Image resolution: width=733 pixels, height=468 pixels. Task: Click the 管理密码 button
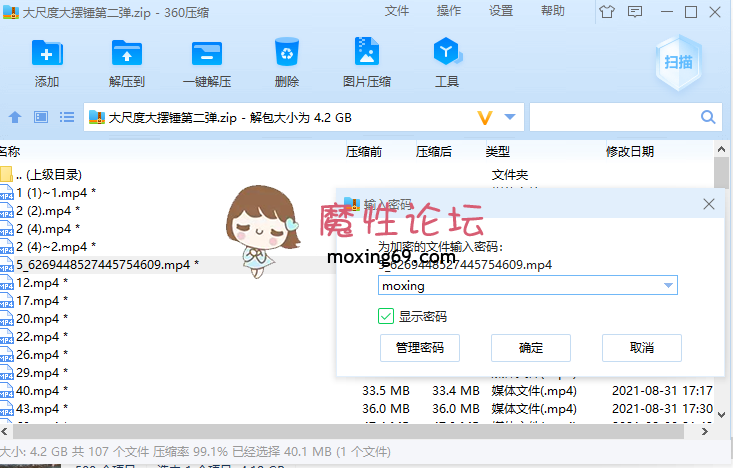[x=420, y=348]
